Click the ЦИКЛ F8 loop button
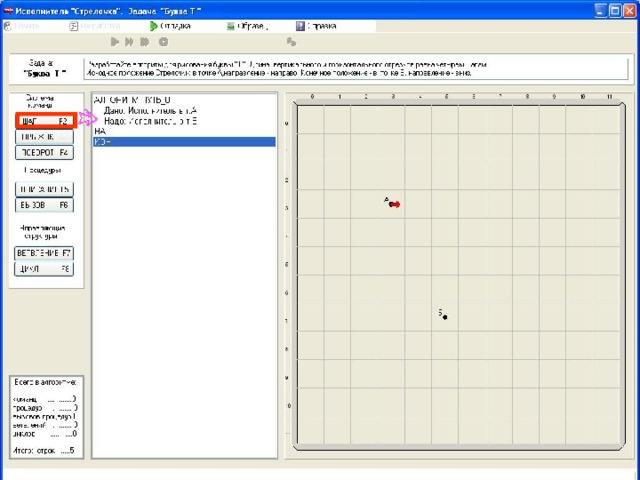The image size is (640, 480). (x=44, y=269)
